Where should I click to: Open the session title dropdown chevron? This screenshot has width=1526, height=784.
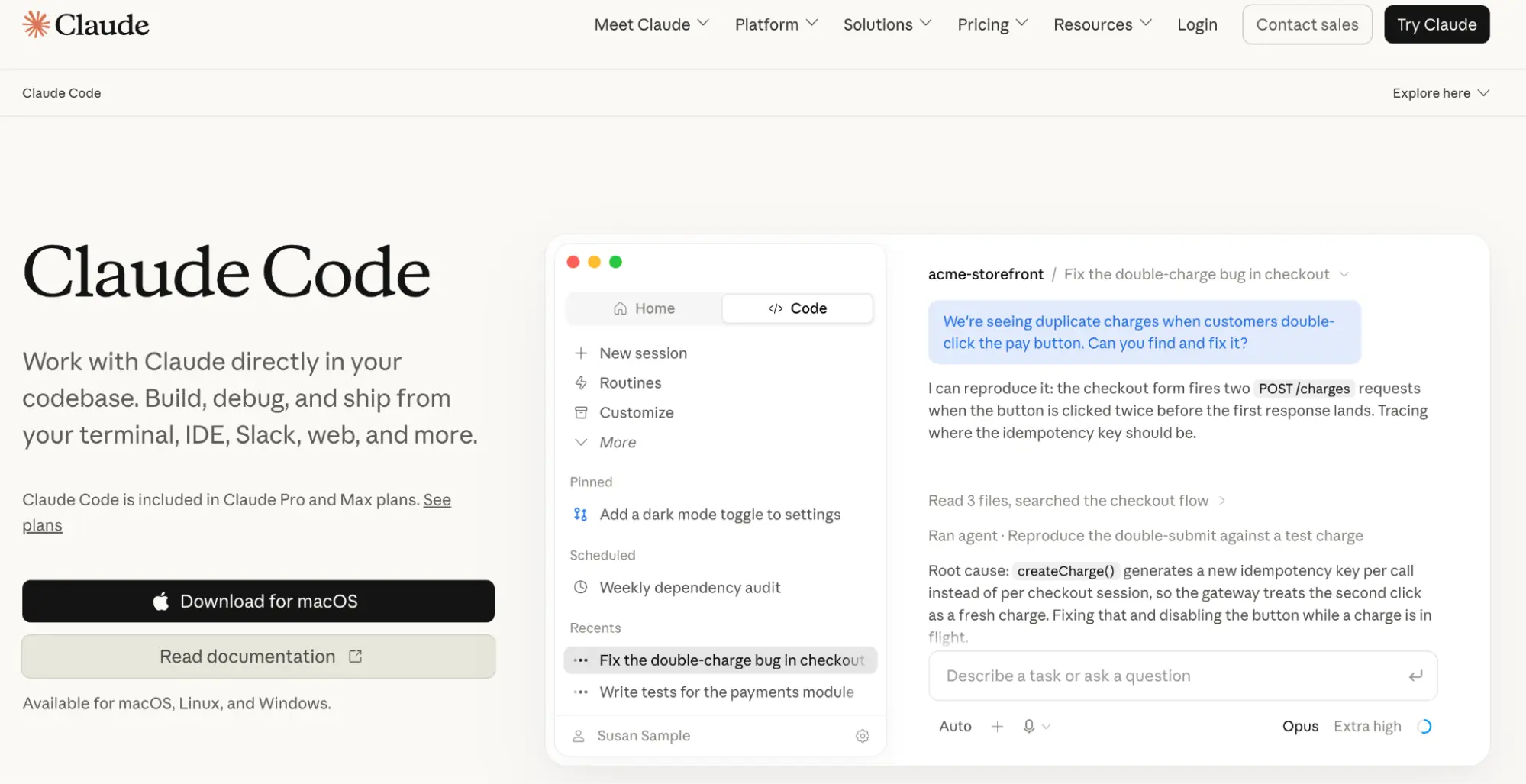coord(1344,274)
